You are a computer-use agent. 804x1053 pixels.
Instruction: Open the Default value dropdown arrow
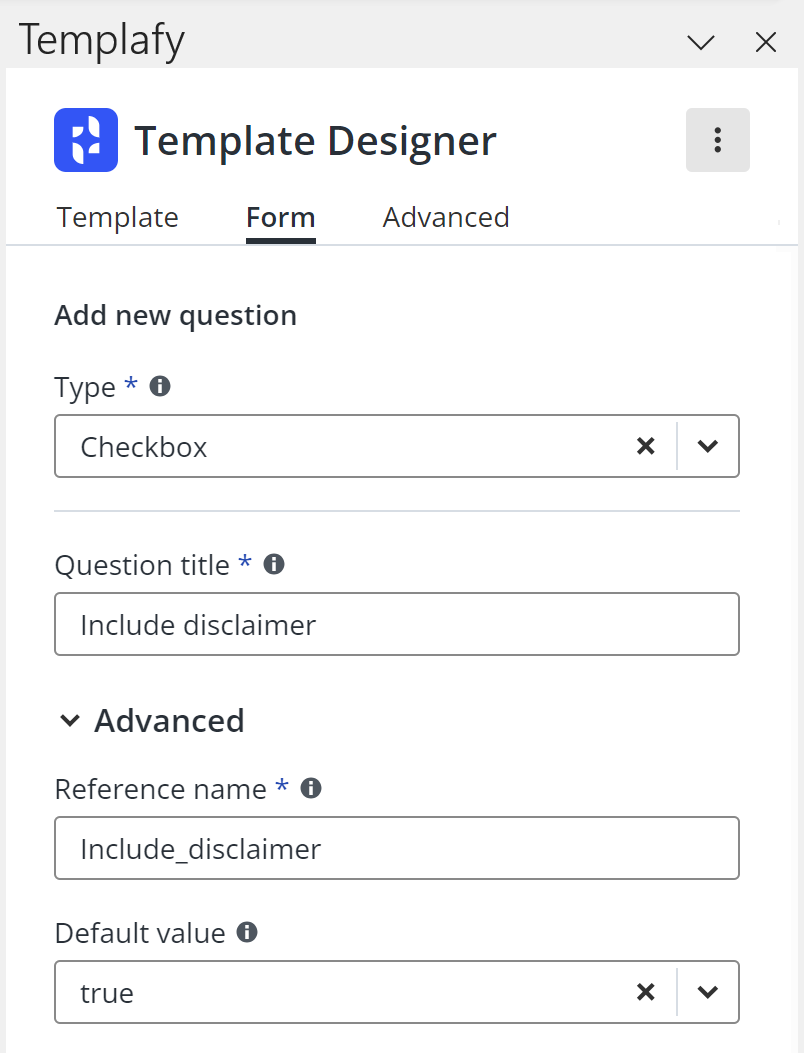pos(708,992)
